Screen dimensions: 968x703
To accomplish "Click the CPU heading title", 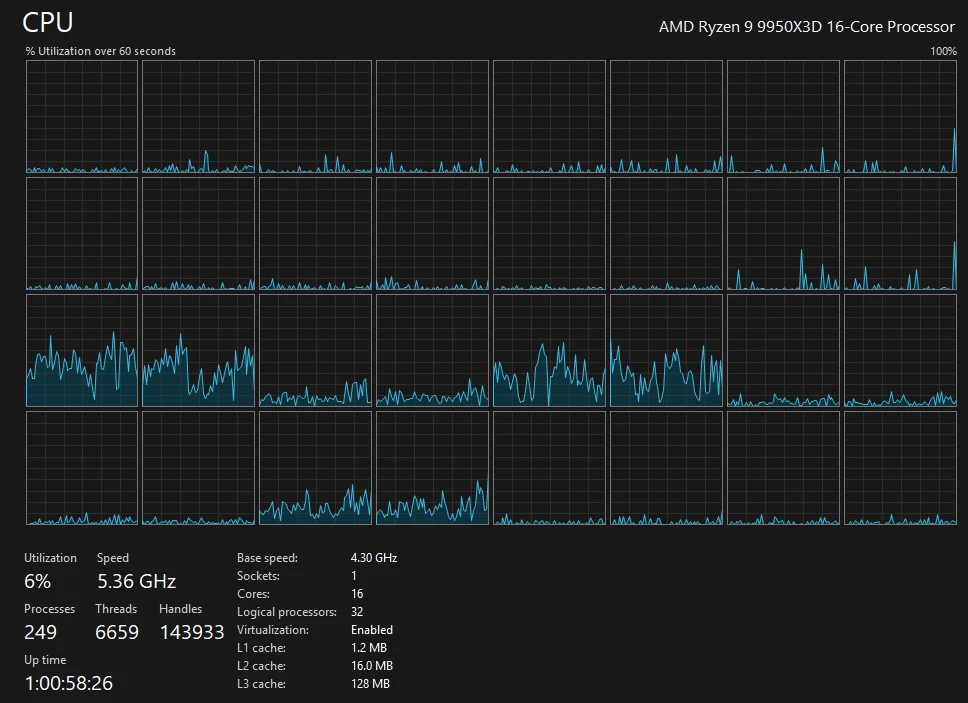I will tap(48, 23).
